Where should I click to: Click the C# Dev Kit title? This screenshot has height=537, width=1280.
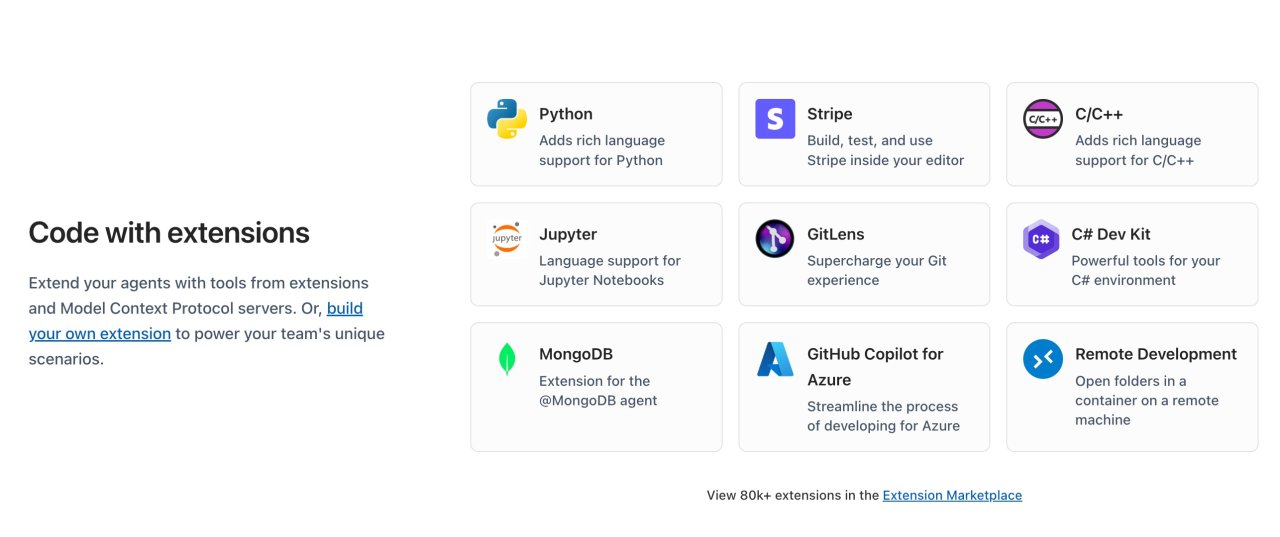[x=1111, y=234]
